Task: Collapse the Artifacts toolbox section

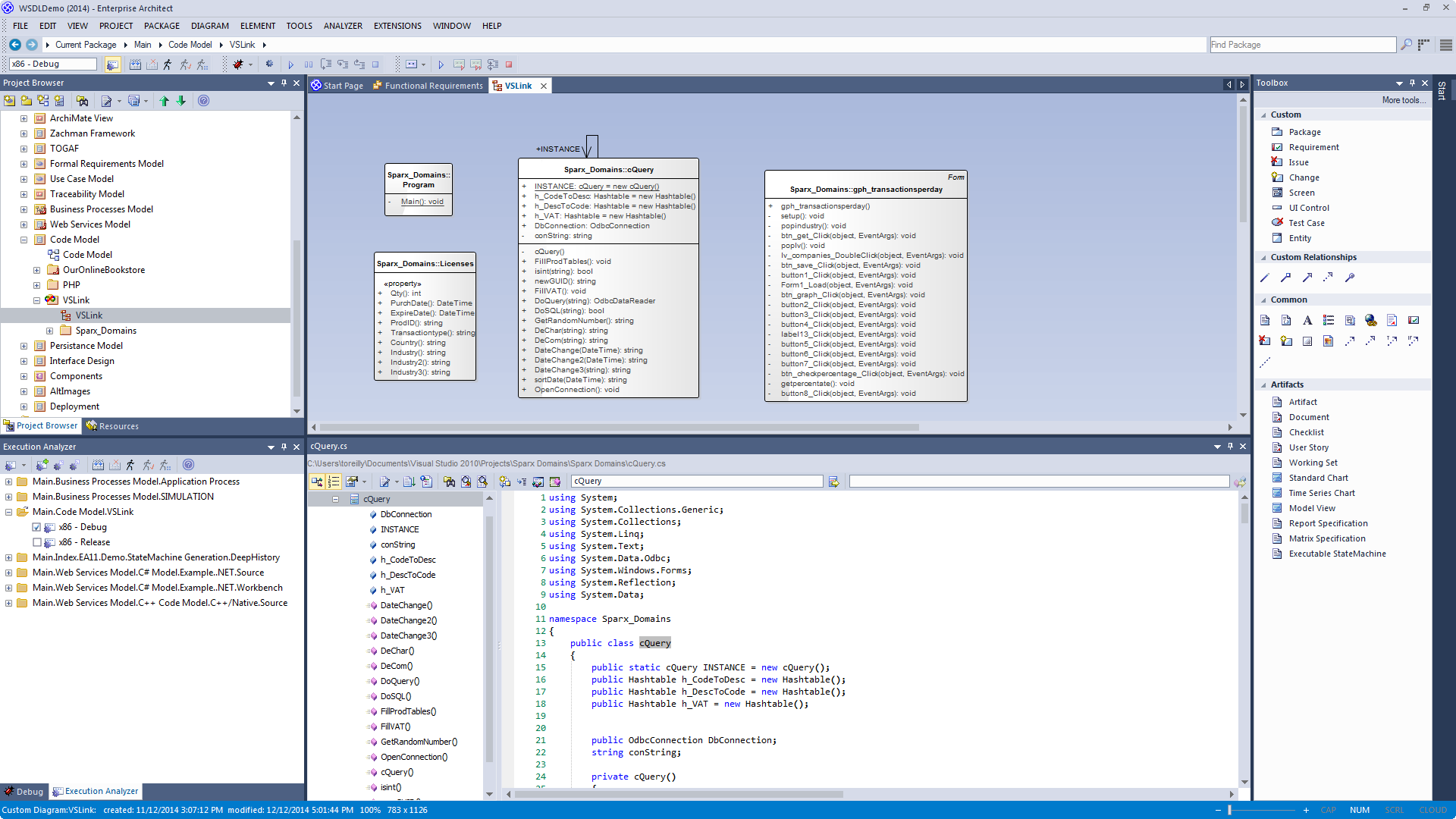Action: [1263, 385]
